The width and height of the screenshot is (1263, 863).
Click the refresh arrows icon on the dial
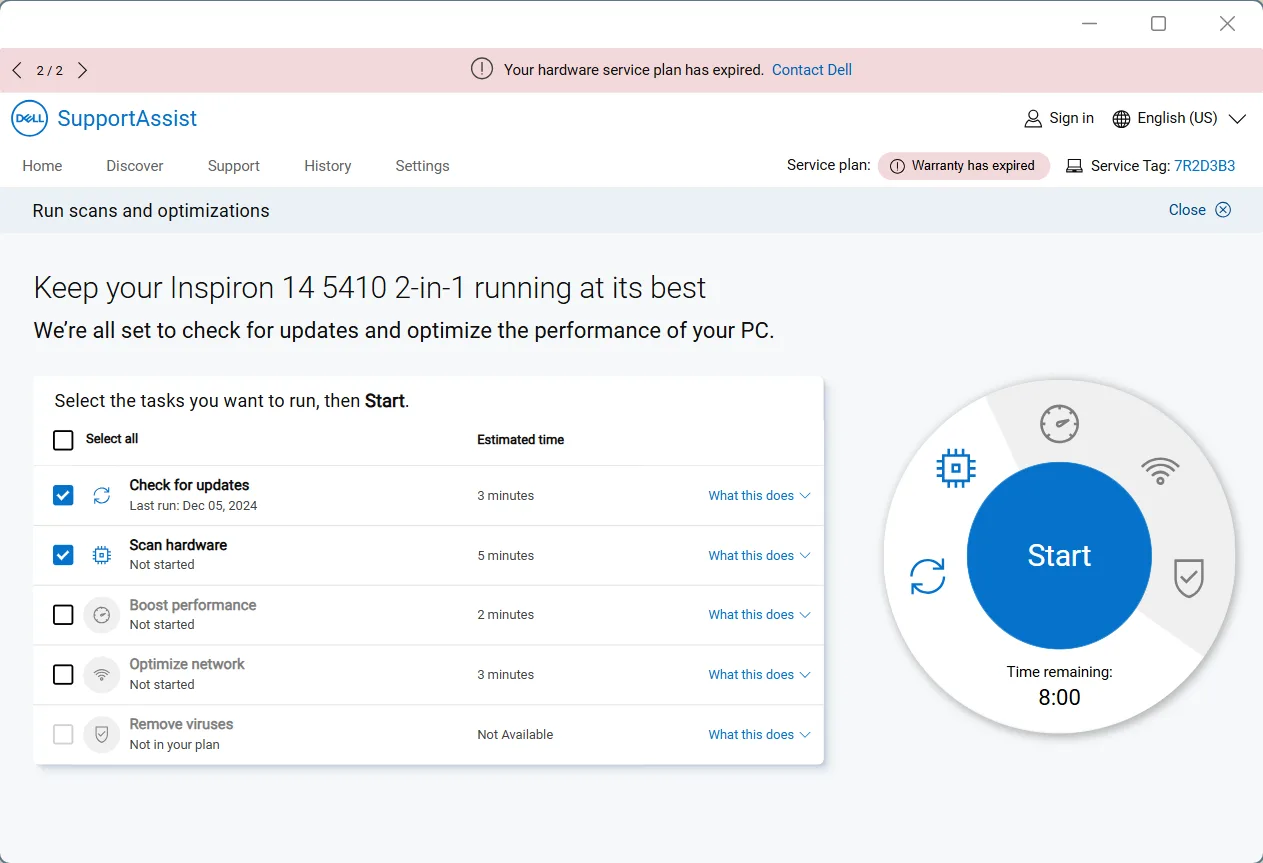(x=928, y=577)
